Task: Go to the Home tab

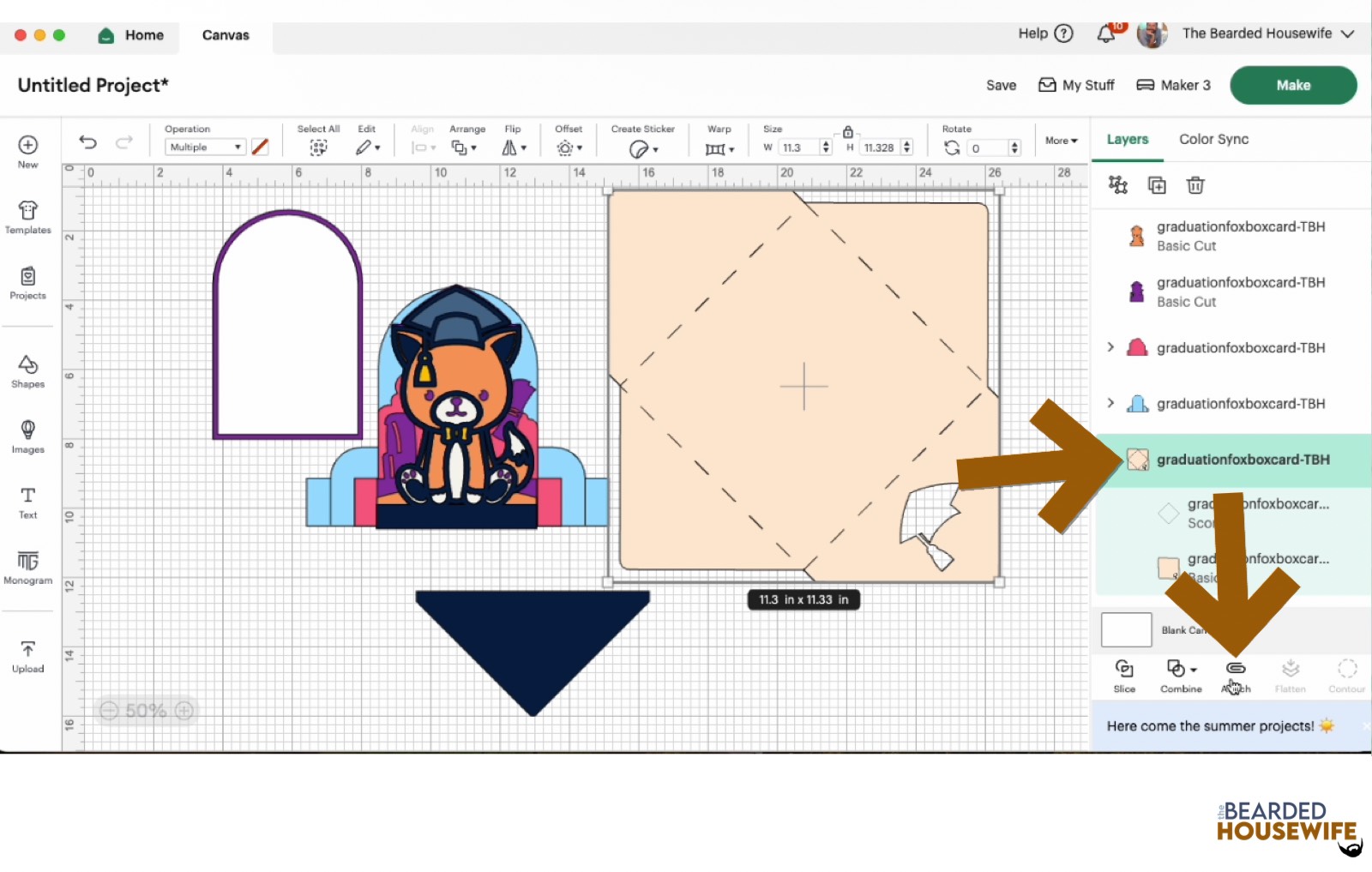Action: [x=132, y=35]
